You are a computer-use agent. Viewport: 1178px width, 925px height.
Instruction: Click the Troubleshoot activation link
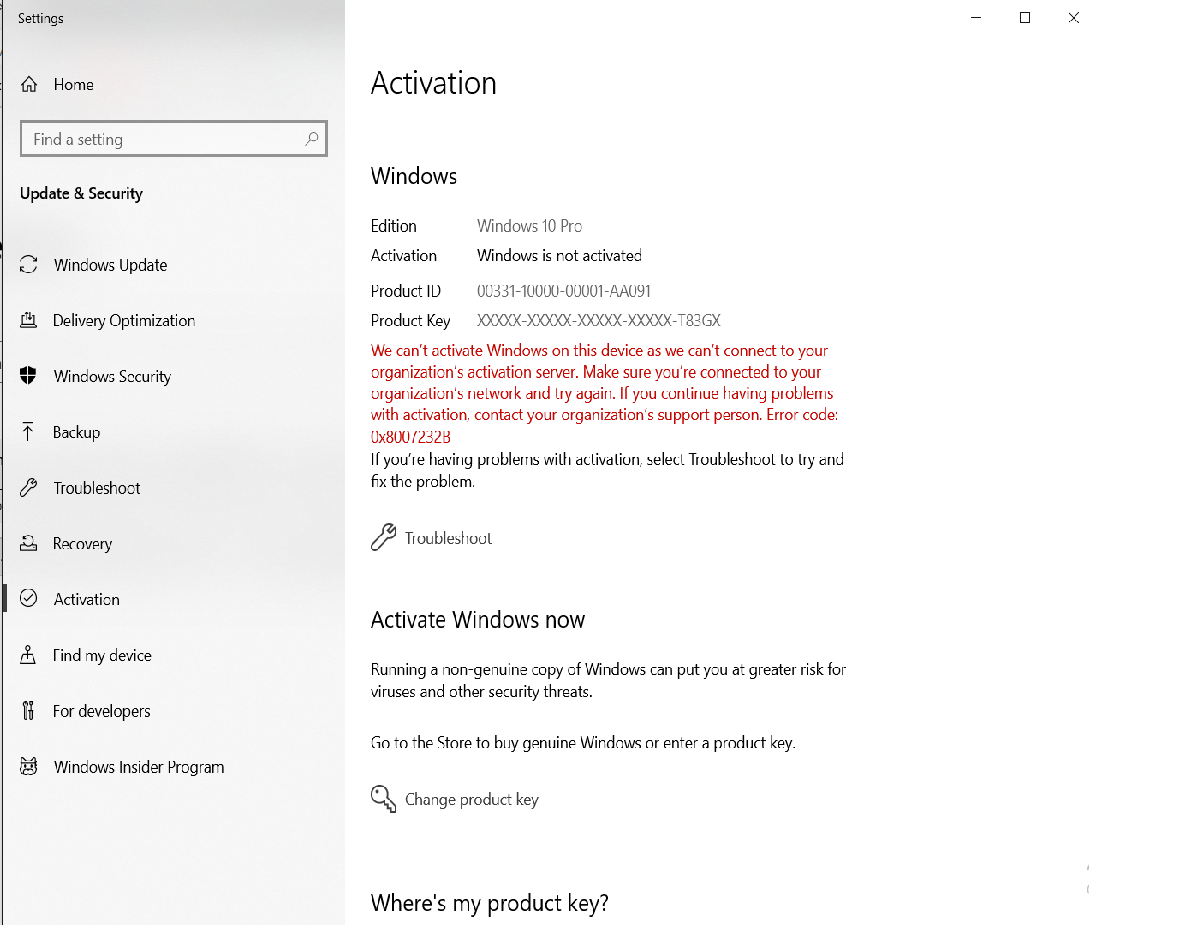pyautogui.click(x=448, y=538)
